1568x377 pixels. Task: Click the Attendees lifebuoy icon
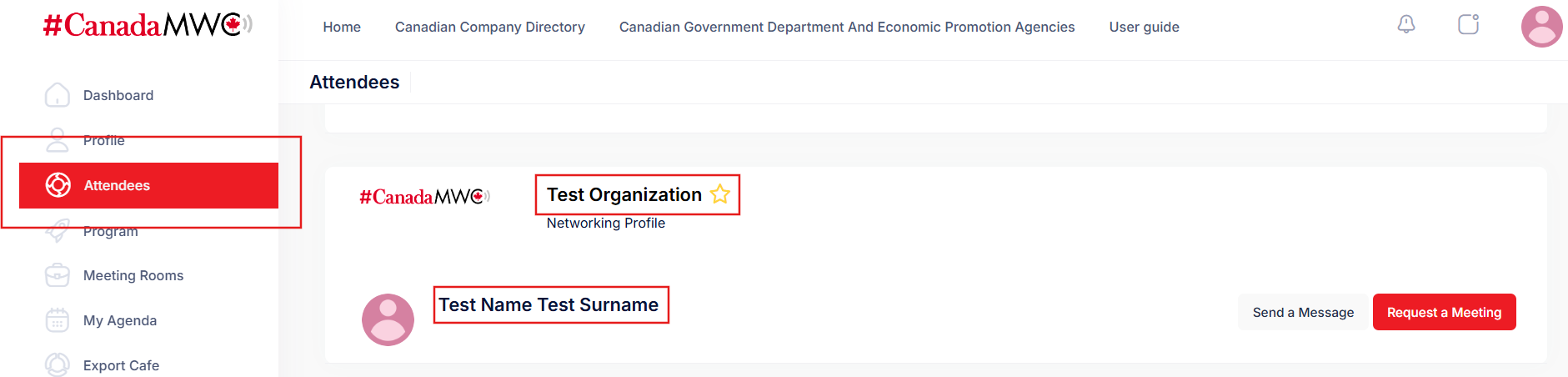pyautogui.click(x=58, y=185)
